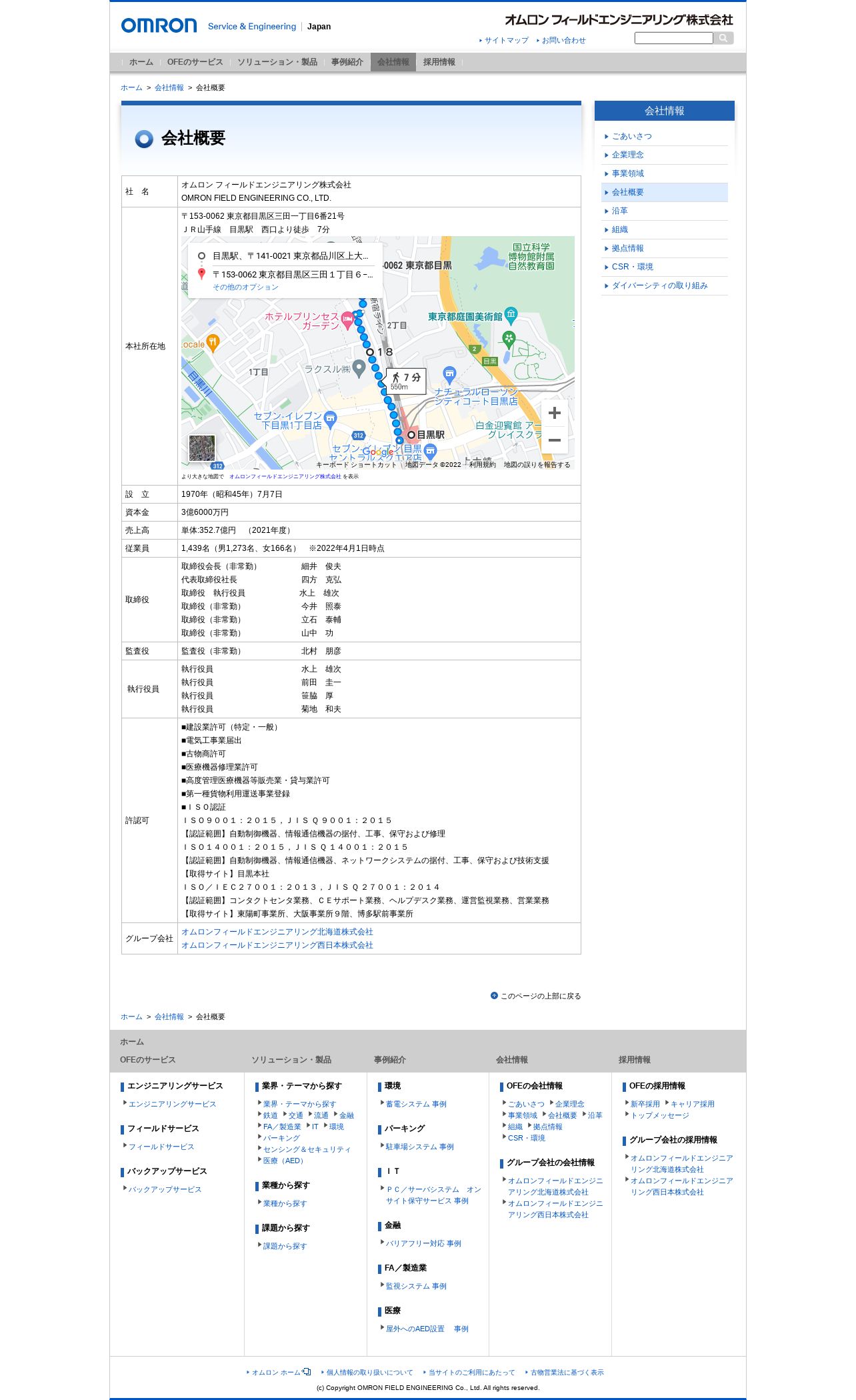Open 古物営業法に基づく表示 footer link
This screenshot has width=856, height=1400.
[567, 1372]
